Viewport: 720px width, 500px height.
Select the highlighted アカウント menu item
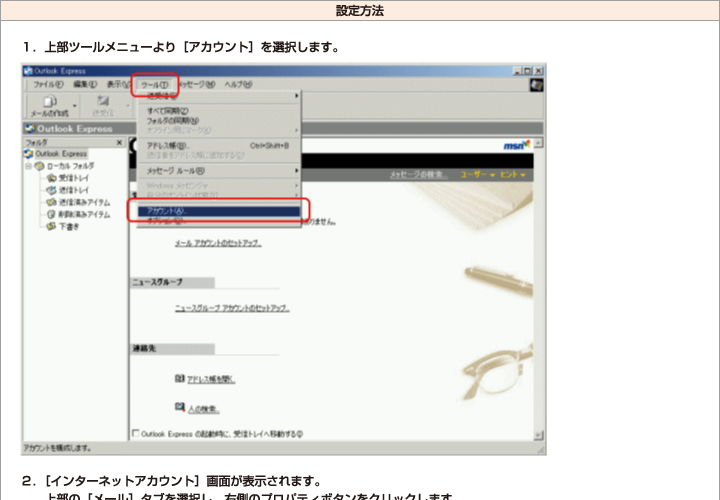coord(219,211)
